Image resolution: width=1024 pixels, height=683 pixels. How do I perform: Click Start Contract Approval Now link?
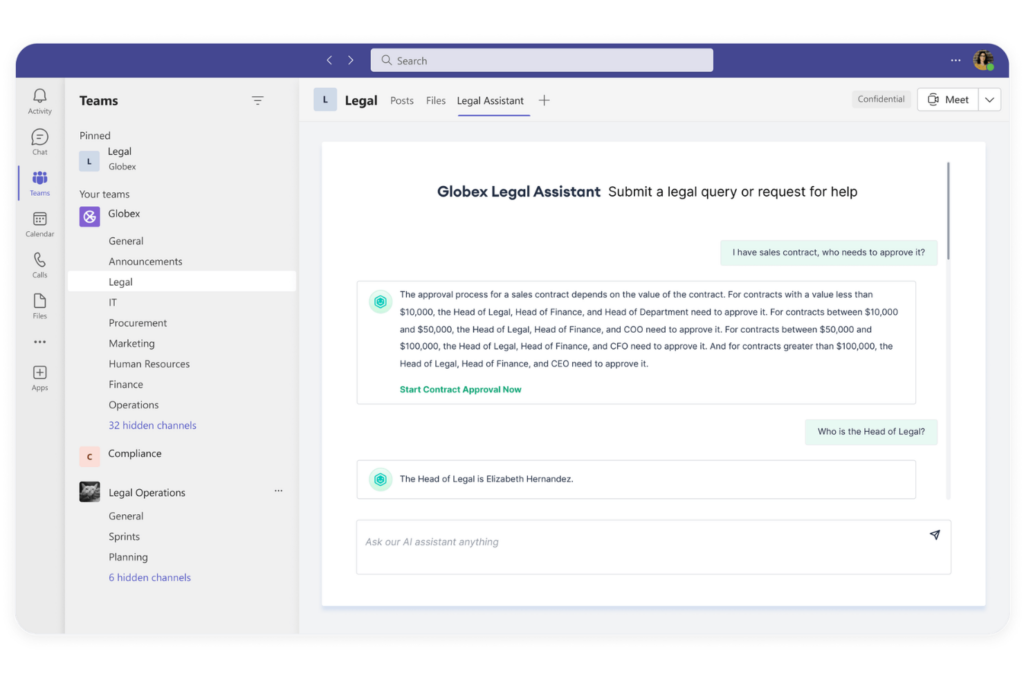click(460, 389)
